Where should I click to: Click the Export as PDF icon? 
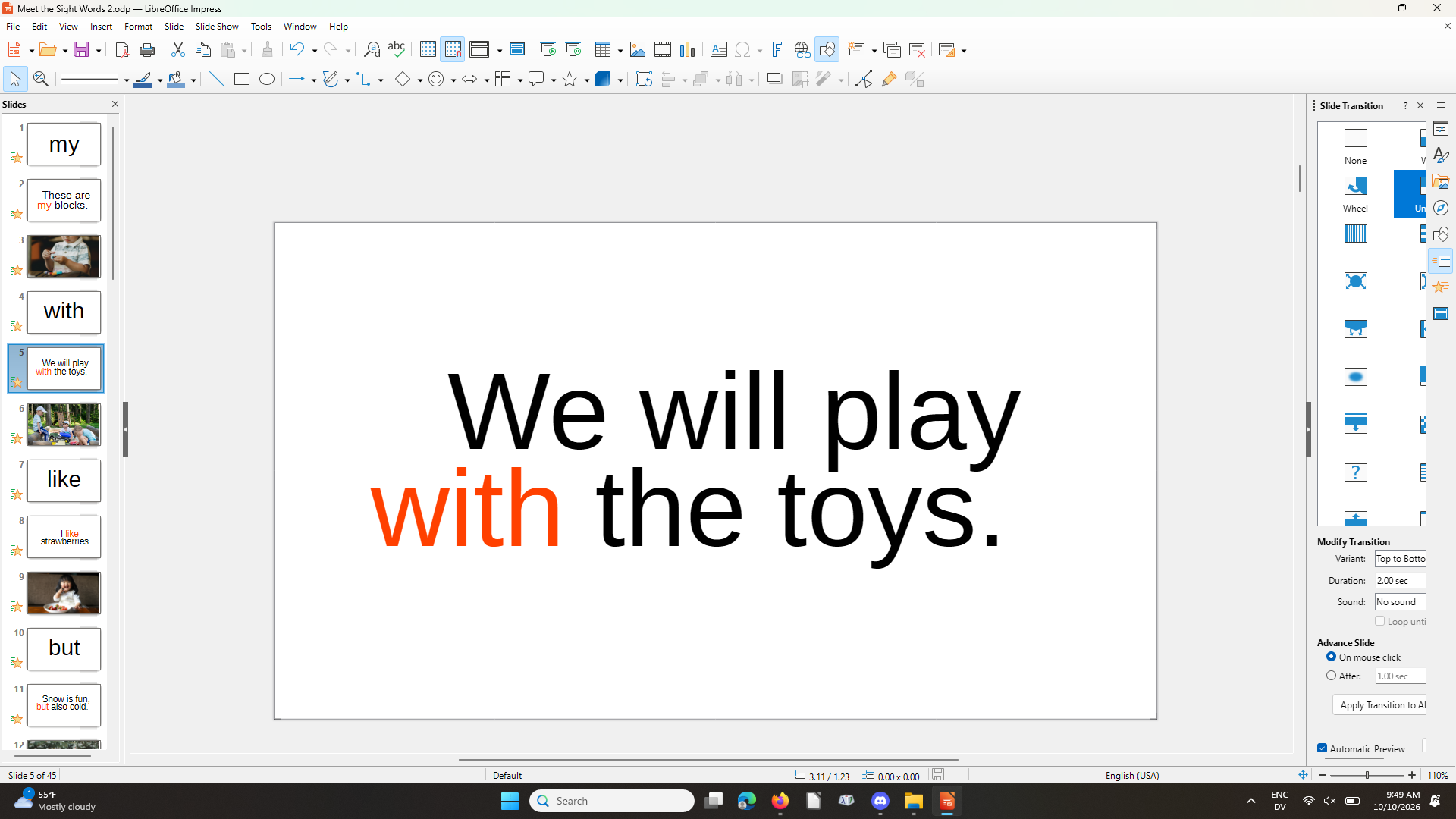coord(122,50)
